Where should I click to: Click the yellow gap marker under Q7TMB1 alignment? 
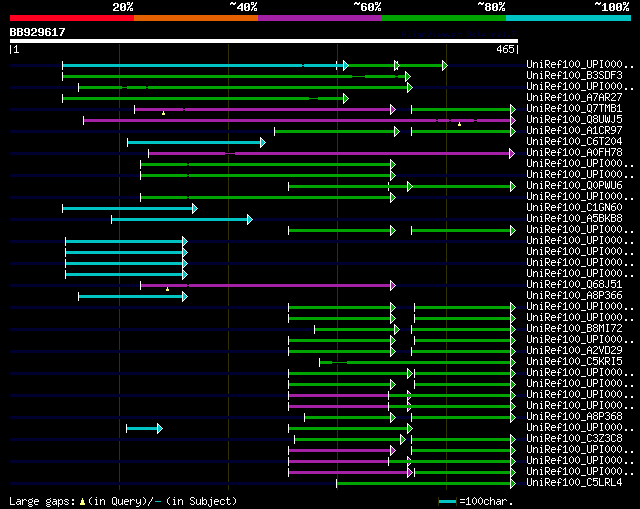(x=163, y=113)
